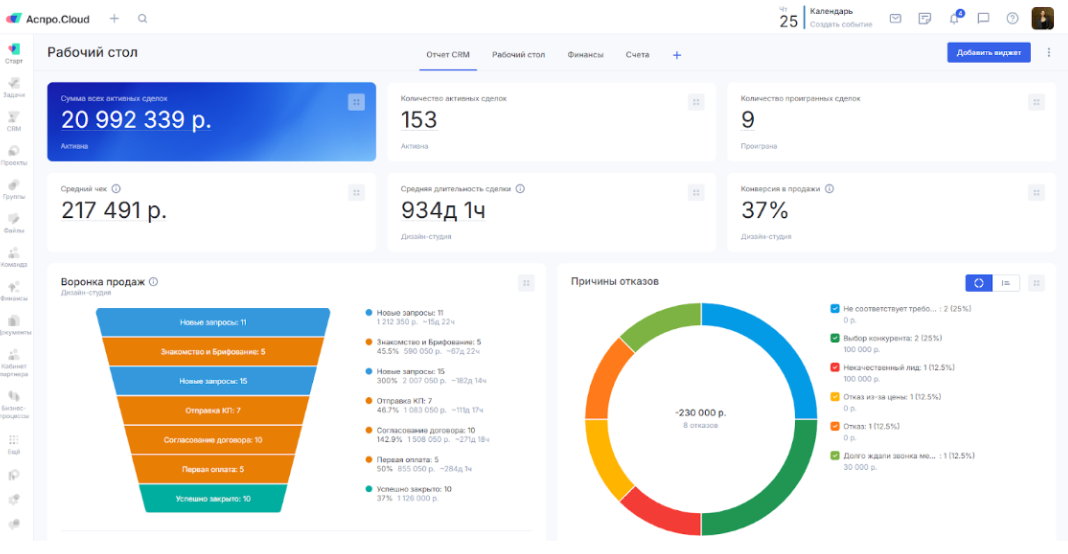Click handle icon on Причины отказов widget
Viewport: 1068px width, 554px height.
pos(1036,283)
